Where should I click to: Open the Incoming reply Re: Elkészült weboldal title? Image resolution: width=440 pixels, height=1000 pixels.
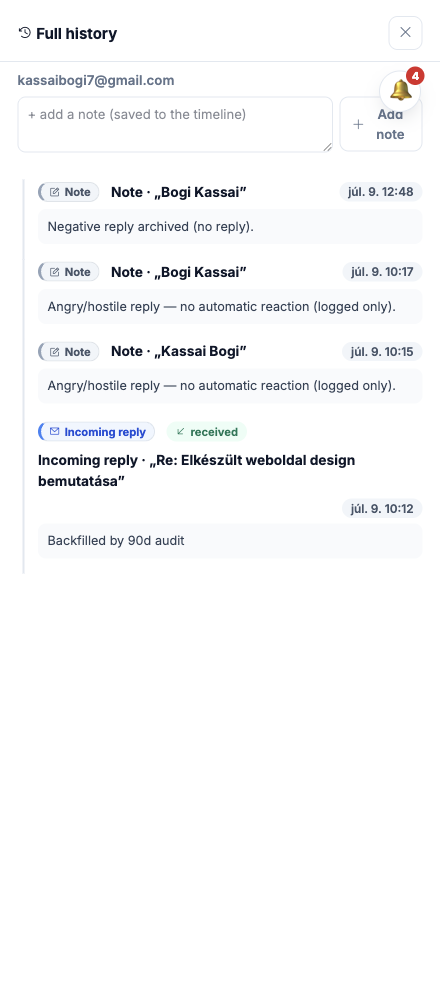pyautogui.click(x=196, y=471)
